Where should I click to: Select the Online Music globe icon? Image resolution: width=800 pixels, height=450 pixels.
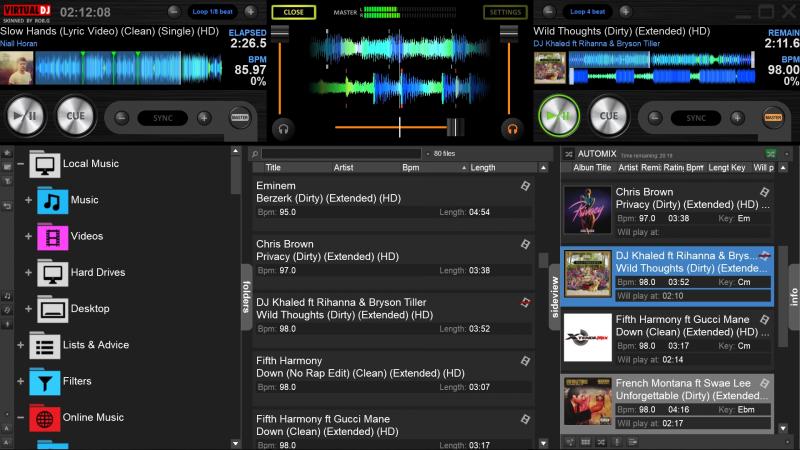coord(44,418)
